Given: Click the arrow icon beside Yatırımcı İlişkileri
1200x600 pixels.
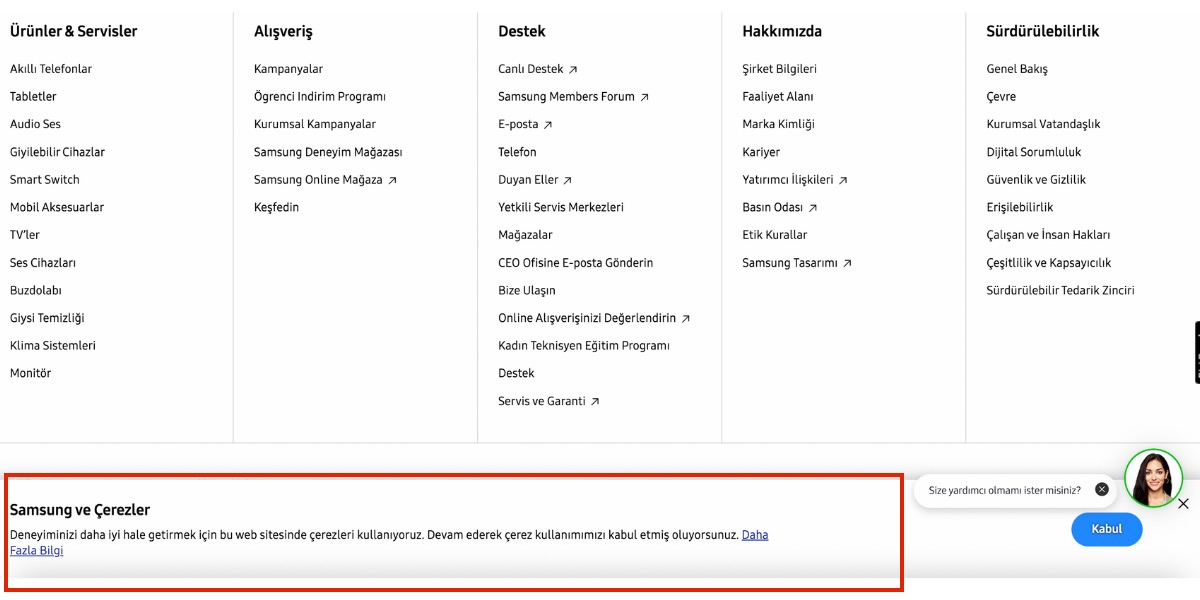Looking at the screenshot, I should coord(843,181).
